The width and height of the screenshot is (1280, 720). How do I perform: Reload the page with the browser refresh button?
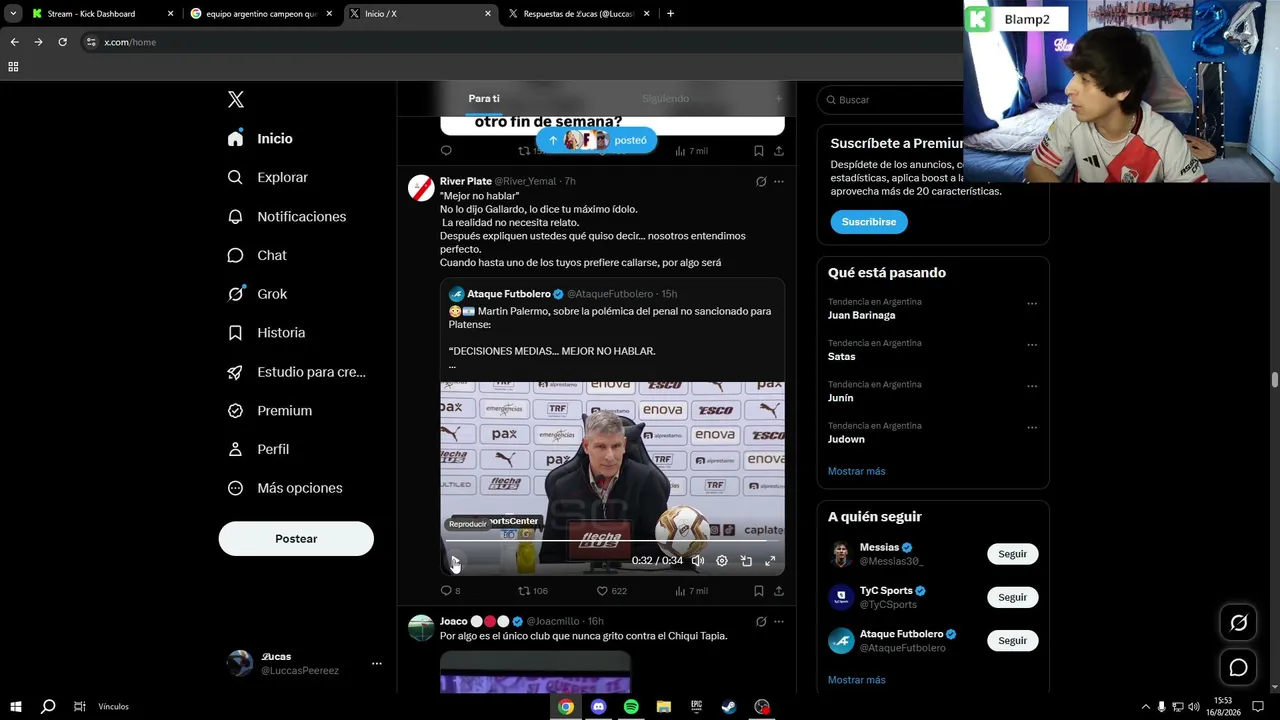pyautogui.click(x=62, y=42)
